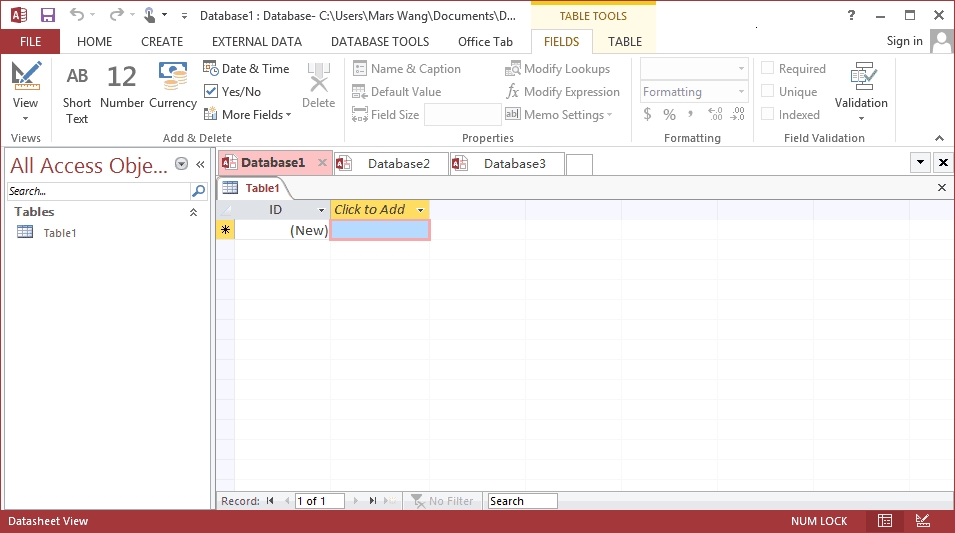Open the View button in Views group

click(26, 91)
